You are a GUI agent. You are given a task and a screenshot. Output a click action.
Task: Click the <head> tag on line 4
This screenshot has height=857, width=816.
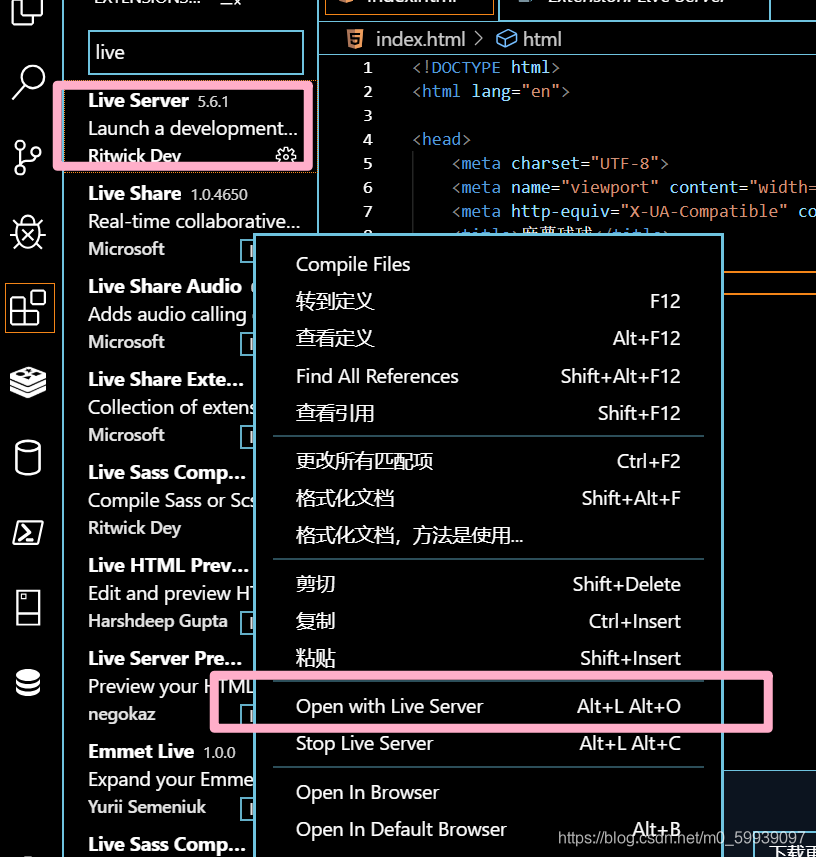click(x=442, y=139)
